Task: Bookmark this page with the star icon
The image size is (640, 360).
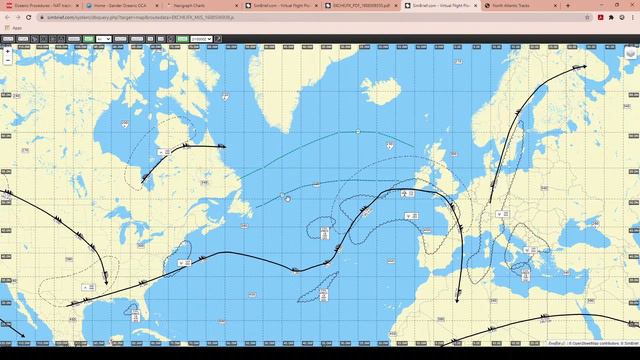Action: click(x=587, y=18)
